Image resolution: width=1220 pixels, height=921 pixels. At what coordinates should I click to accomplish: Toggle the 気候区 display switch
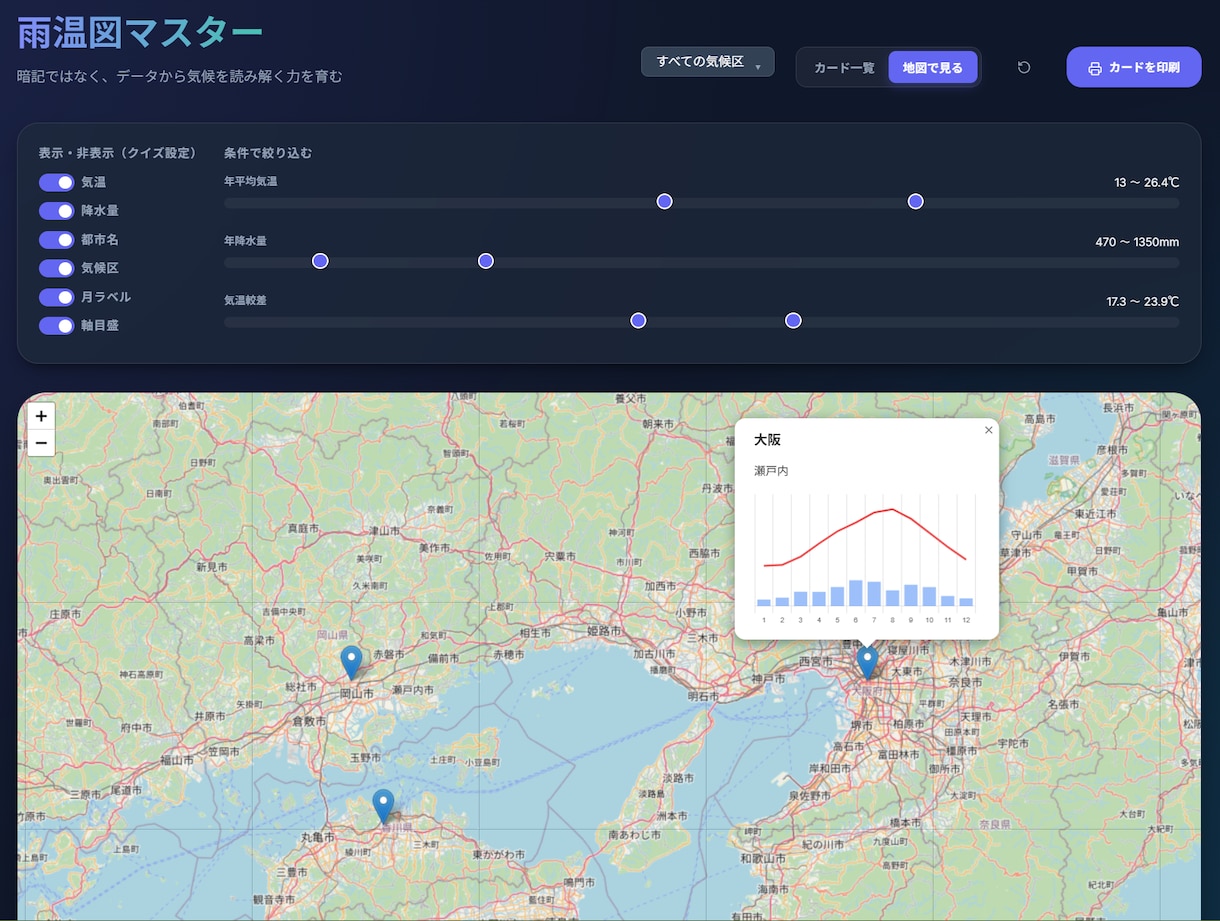click(x=57, y=268)
